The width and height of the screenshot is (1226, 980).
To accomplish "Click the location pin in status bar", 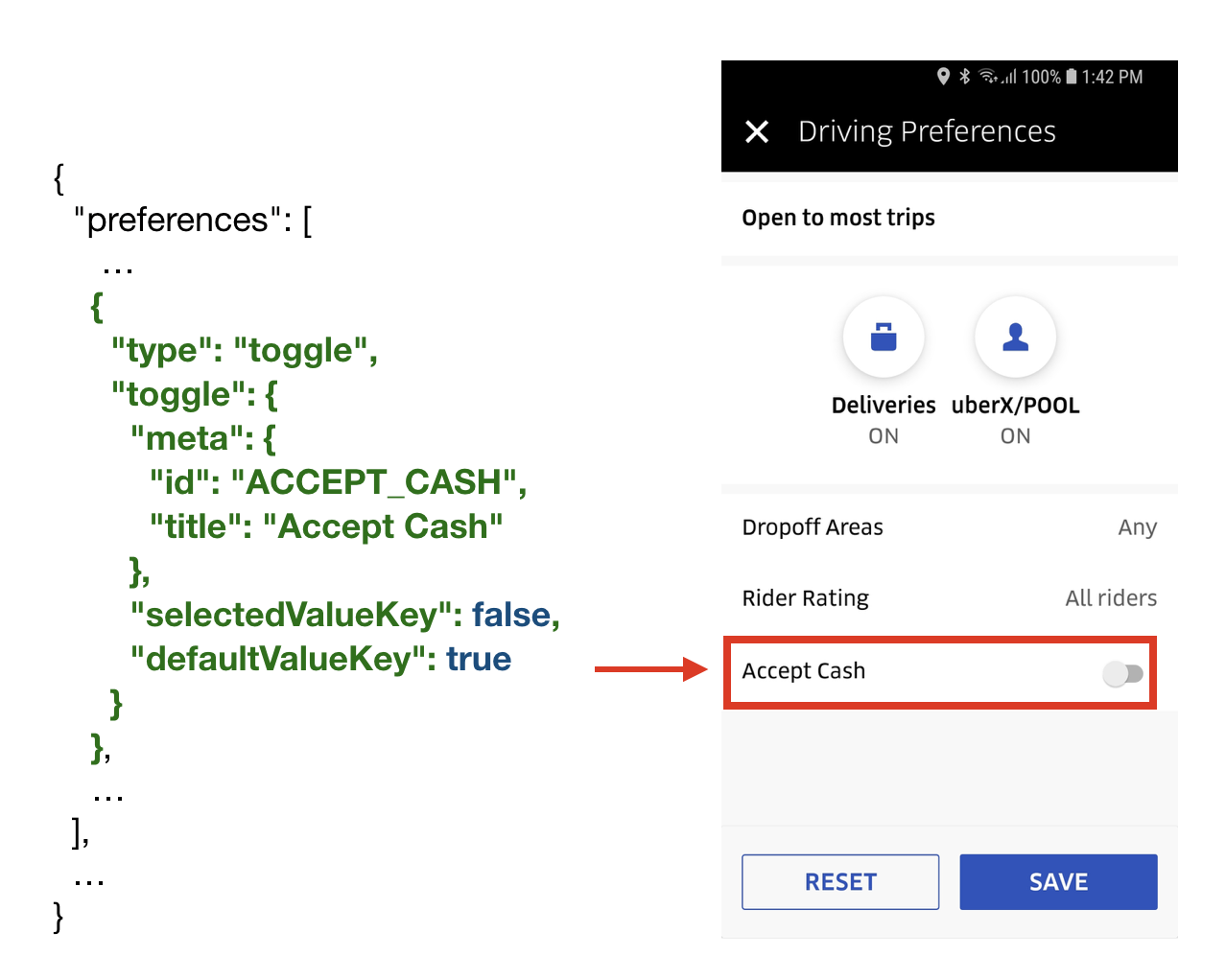I will tap(943, 77).
